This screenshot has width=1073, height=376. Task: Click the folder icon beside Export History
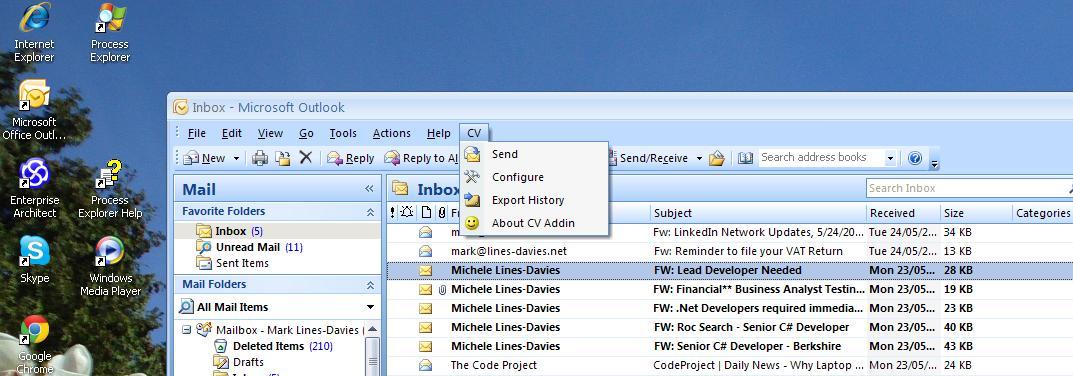tap(472, 200)
